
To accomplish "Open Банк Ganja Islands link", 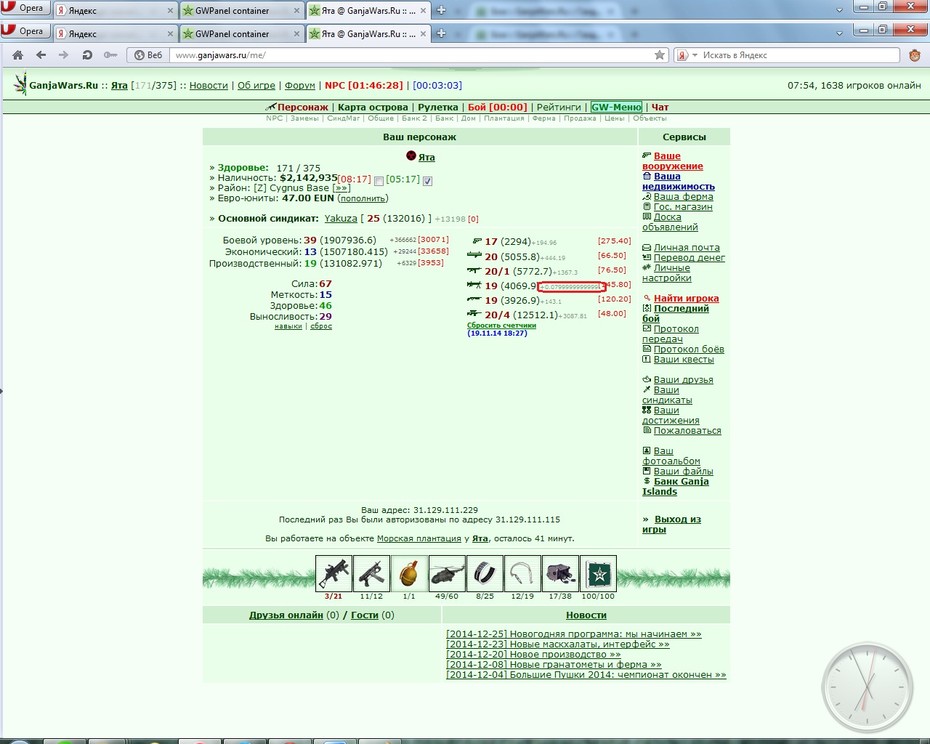I will coord(675,487).
